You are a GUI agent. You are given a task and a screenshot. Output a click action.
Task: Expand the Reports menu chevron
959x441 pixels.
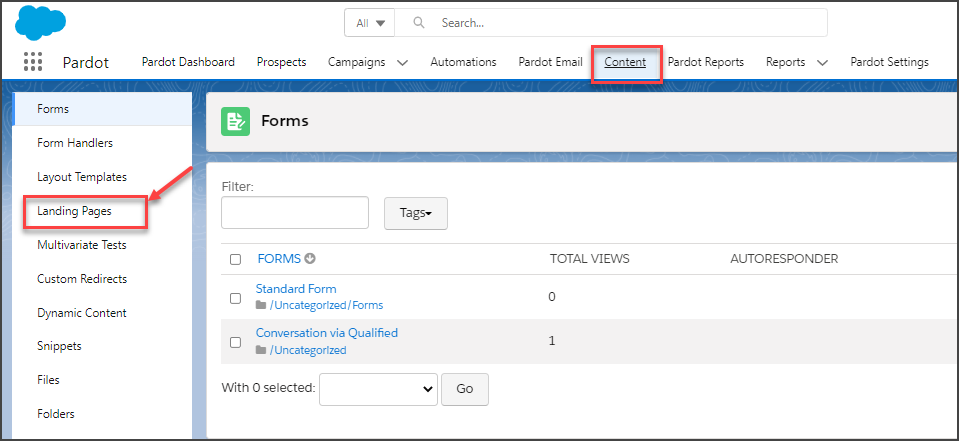pyautogui.click(x=822, y=62)
